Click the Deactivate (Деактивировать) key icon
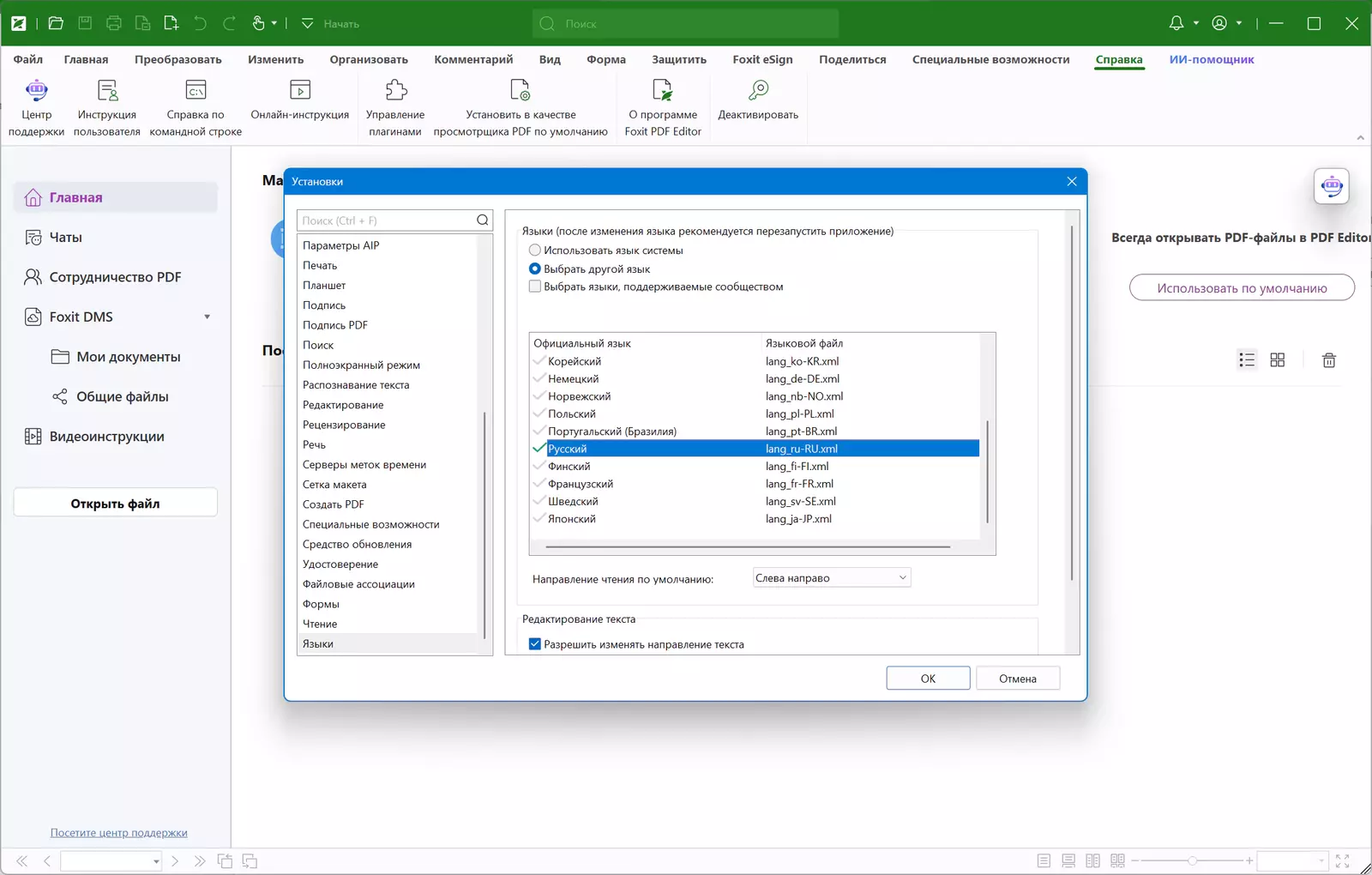The image size is (1372, 875). [x=758, y=90]
